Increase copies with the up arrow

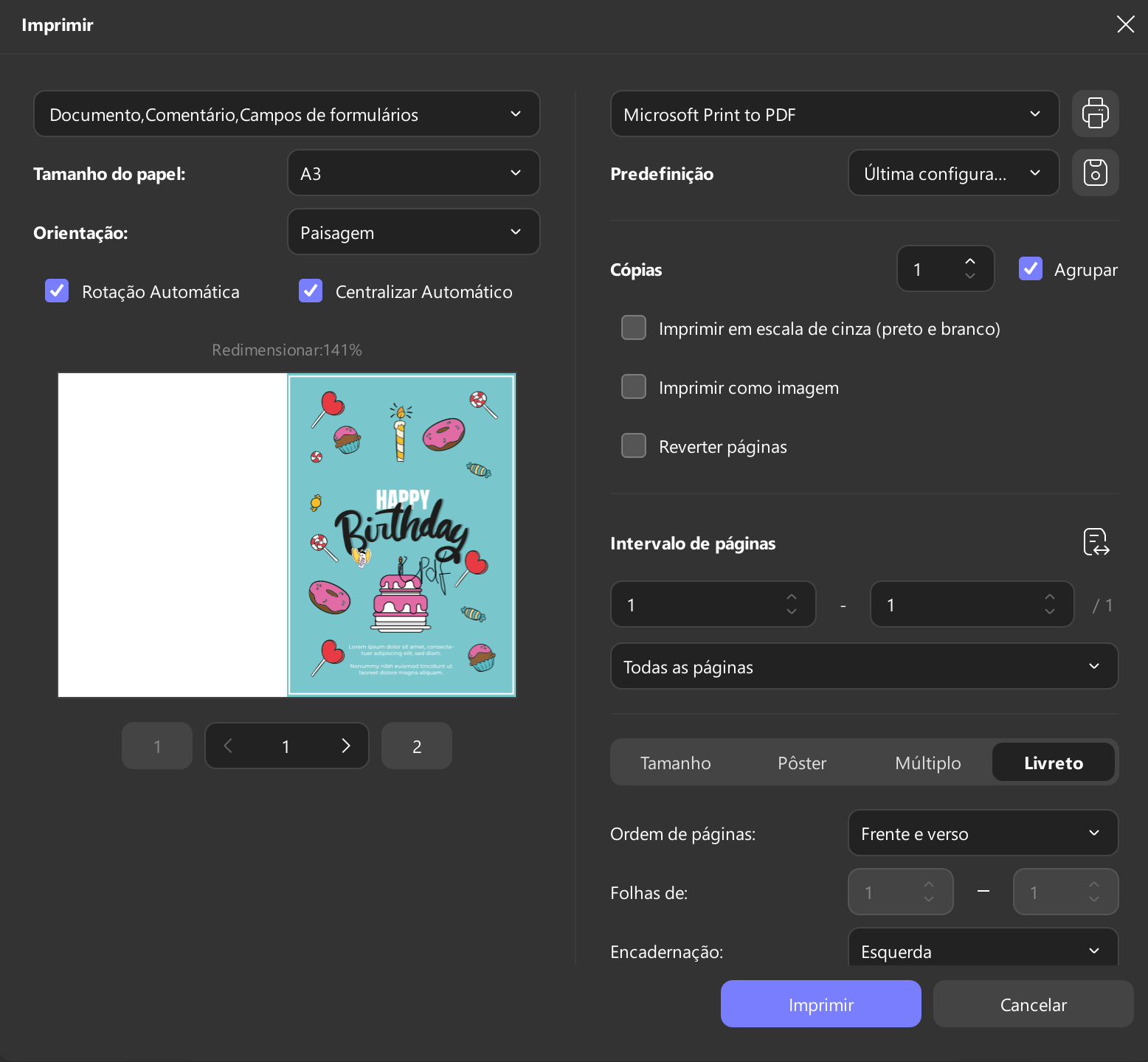970,261
